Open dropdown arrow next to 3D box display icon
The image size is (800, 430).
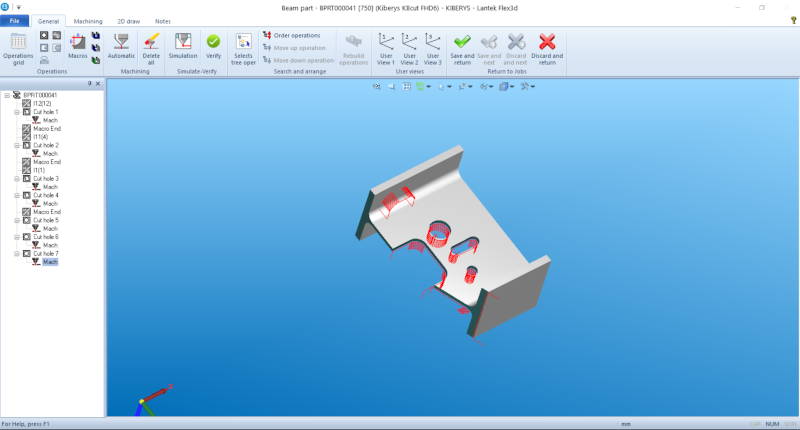pyautogui.click(x=512, y=87)
